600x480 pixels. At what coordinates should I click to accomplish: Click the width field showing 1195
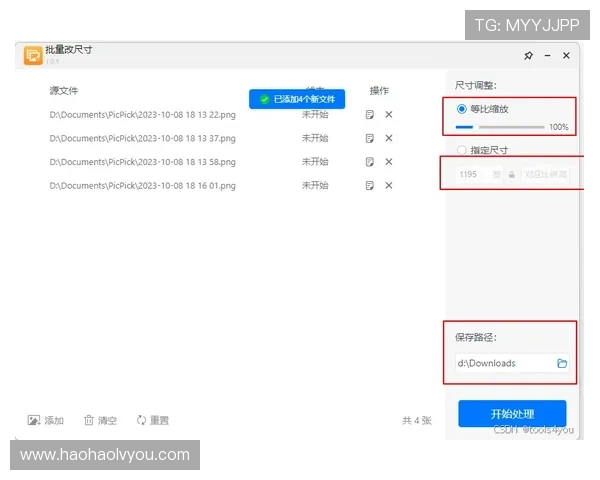(478, 175)
